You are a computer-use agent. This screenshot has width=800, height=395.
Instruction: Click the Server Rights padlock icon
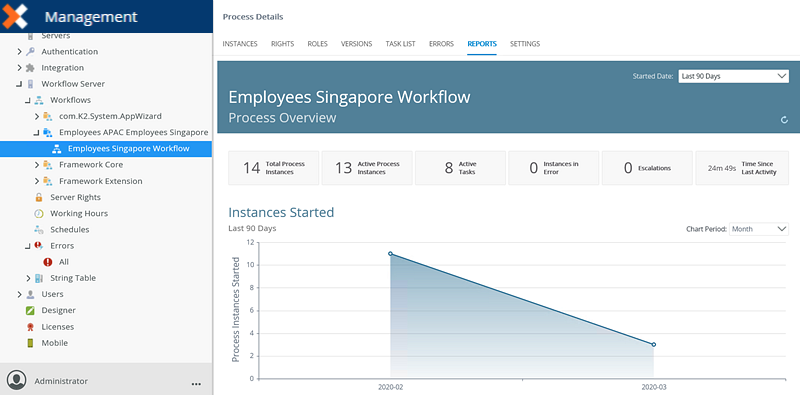point(39,198)
